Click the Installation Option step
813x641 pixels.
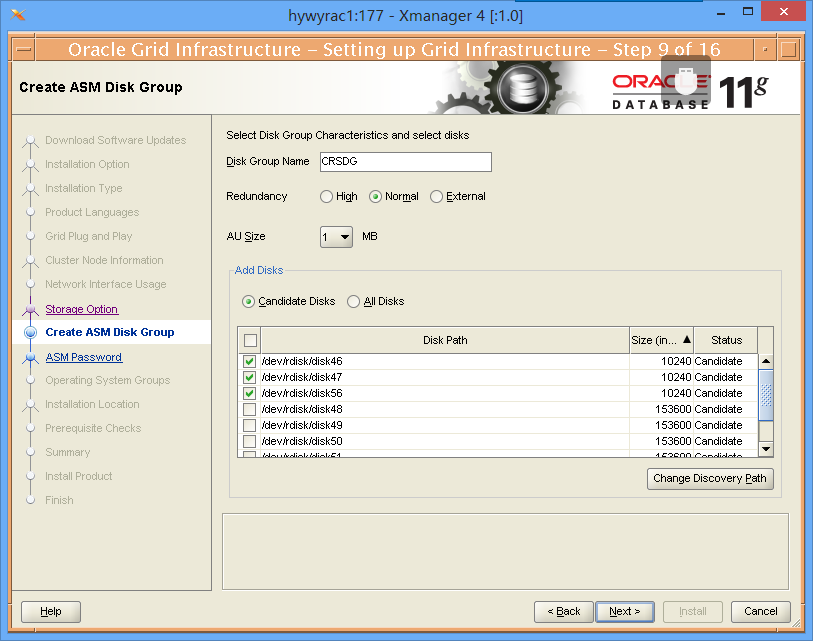point(87,164)
